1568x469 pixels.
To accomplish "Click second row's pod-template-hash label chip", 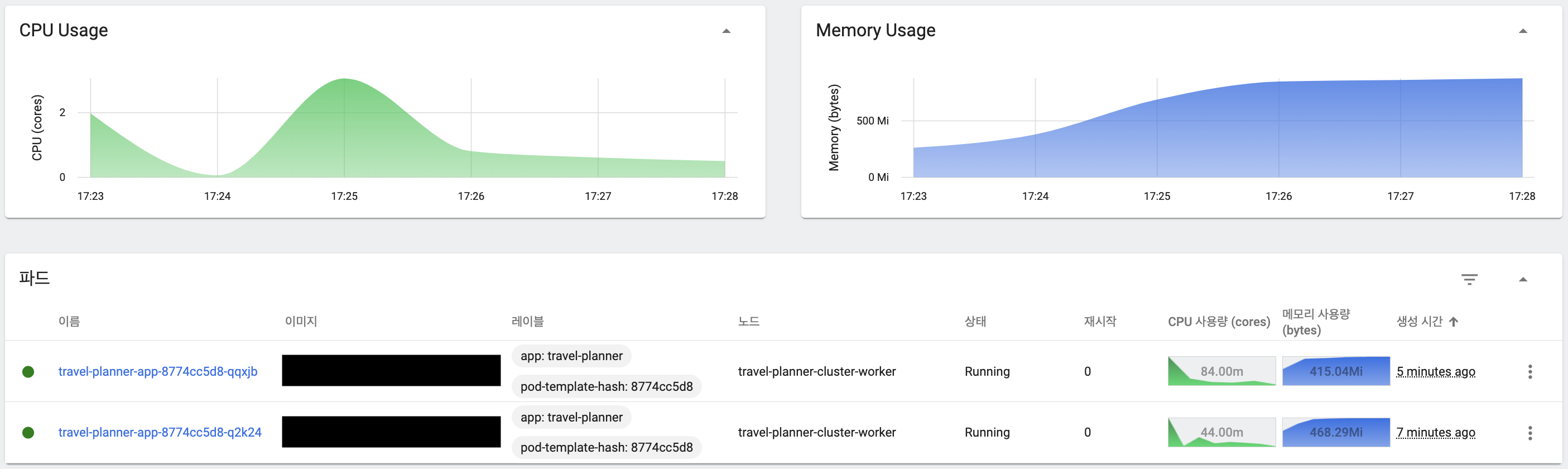I will tap(606, 447).
